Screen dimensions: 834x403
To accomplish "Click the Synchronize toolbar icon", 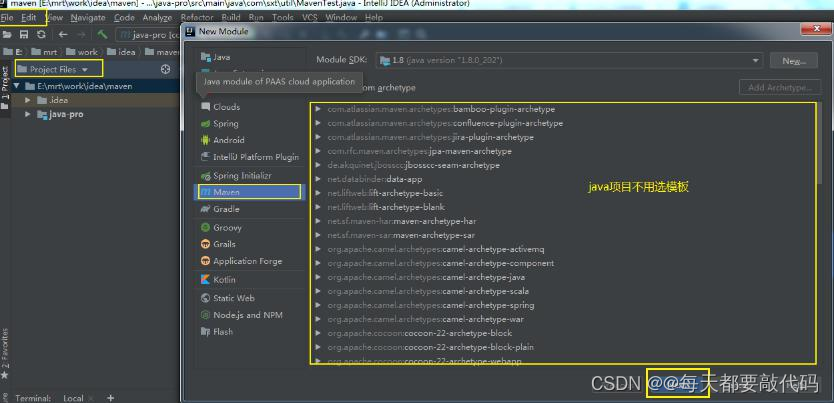I will point(41,35).
